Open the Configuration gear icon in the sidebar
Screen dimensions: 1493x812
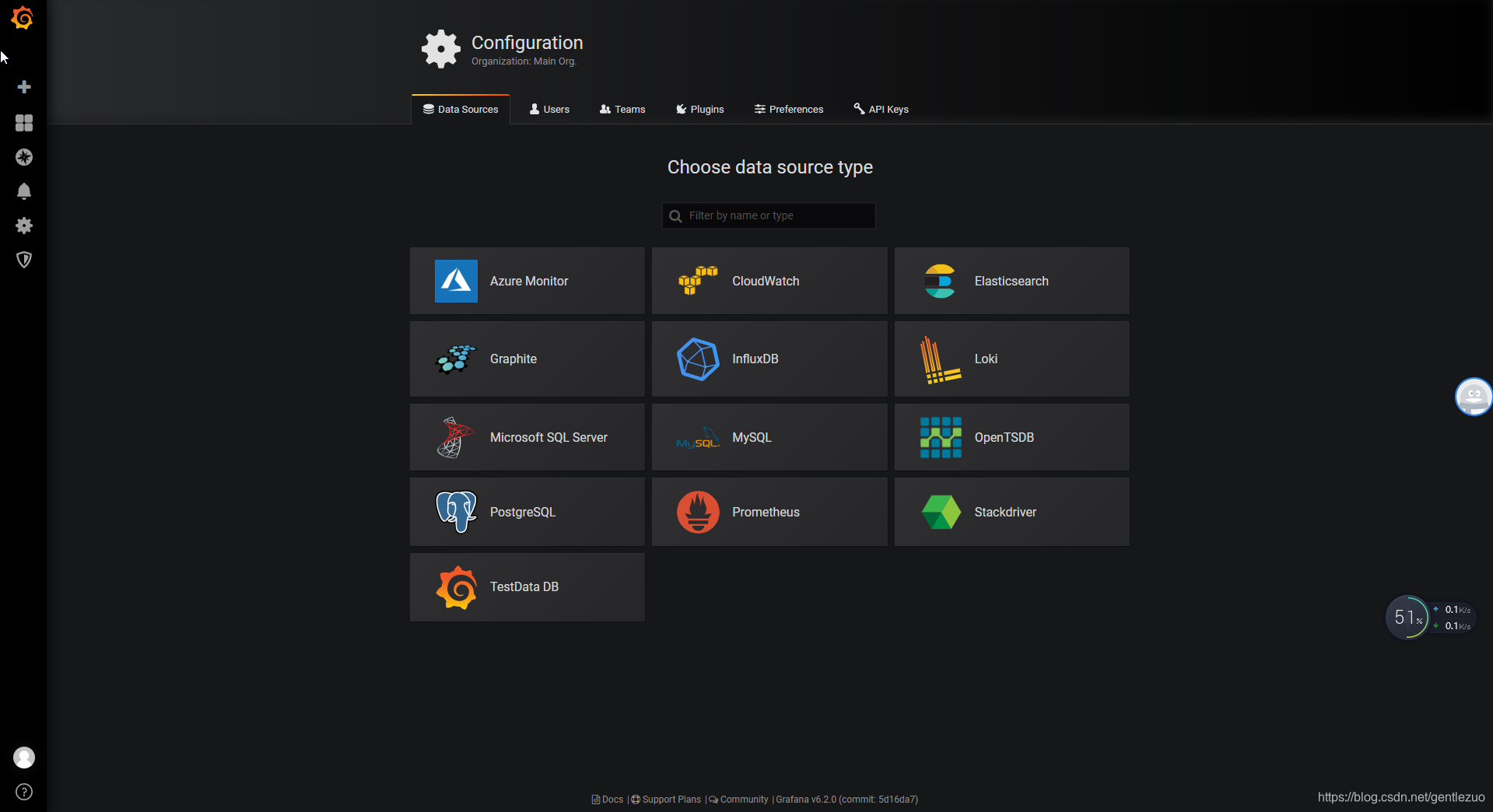click(24, 226)
